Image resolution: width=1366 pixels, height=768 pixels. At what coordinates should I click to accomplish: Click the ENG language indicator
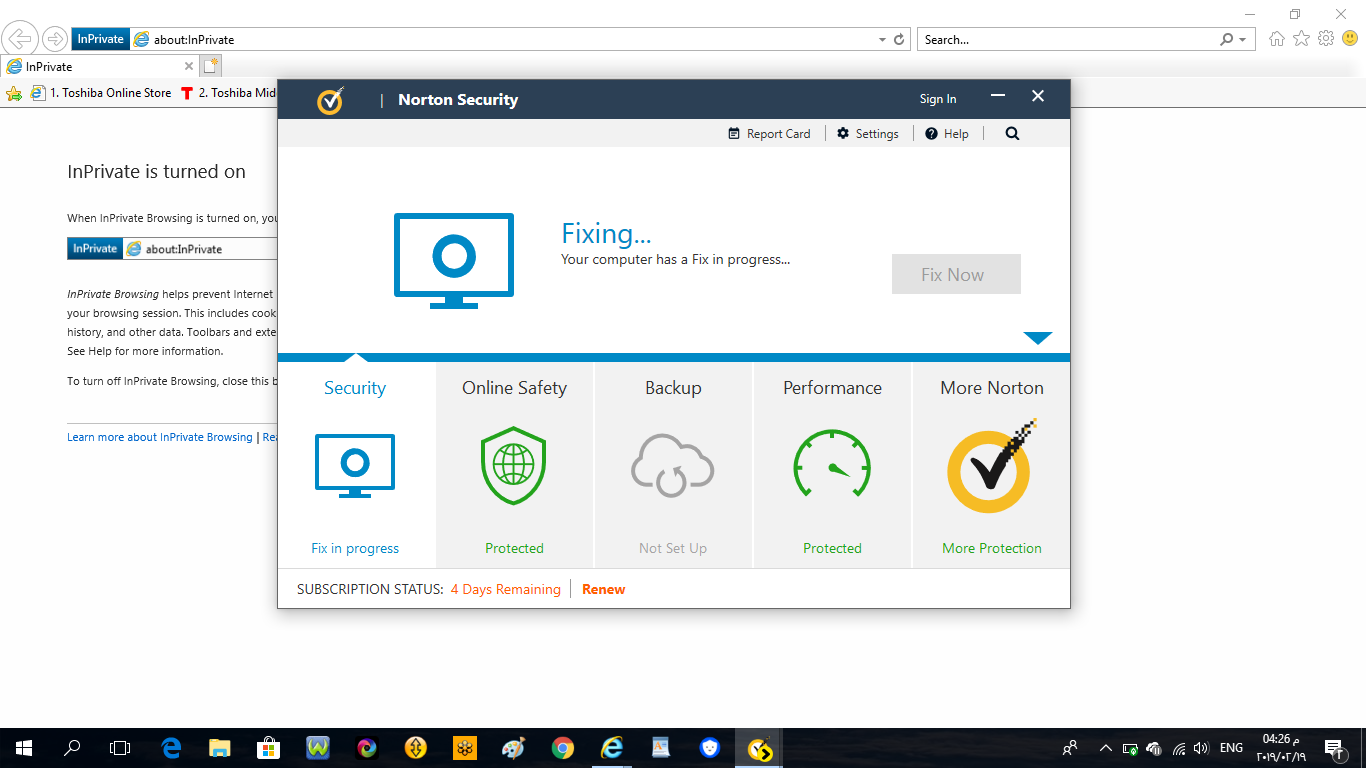pos(1231,747)
